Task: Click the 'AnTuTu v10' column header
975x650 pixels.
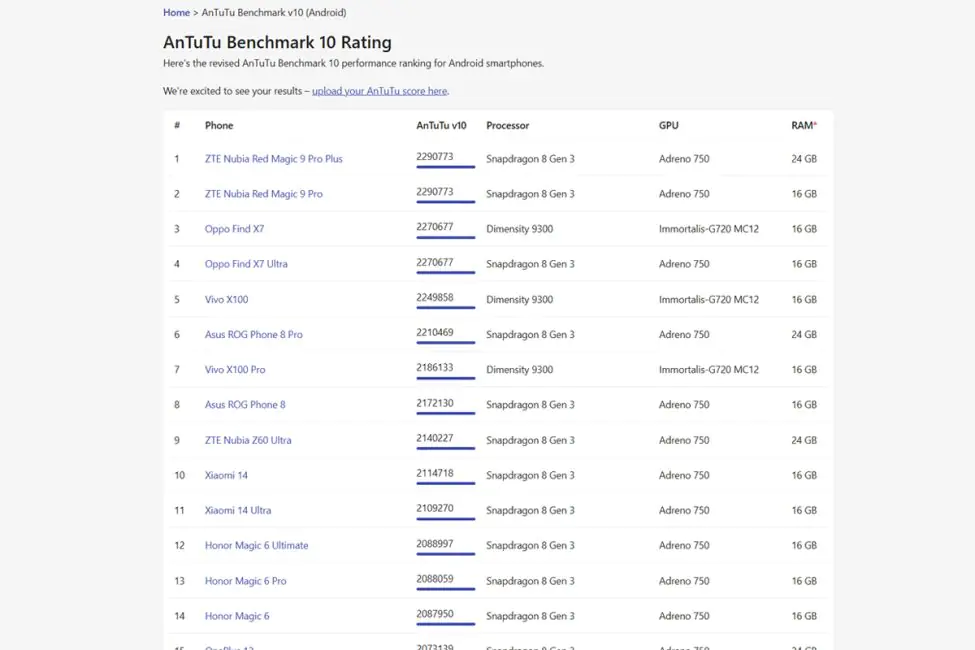Action: (441, 126)
